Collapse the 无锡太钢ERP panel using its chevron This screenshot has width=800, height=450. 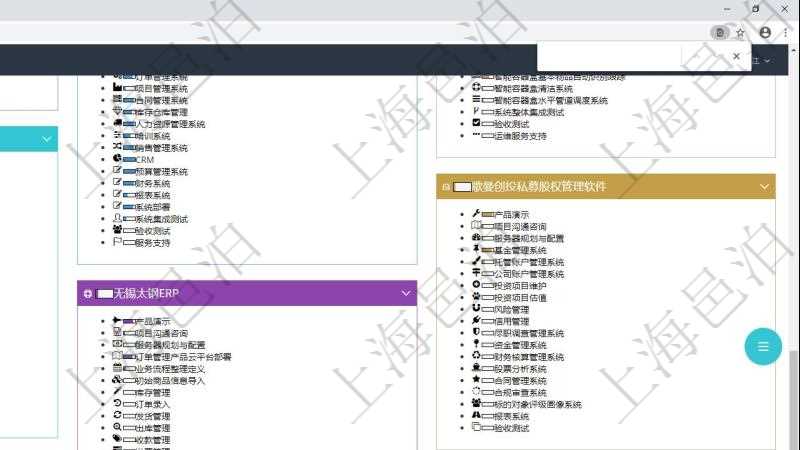click(406, 294)
